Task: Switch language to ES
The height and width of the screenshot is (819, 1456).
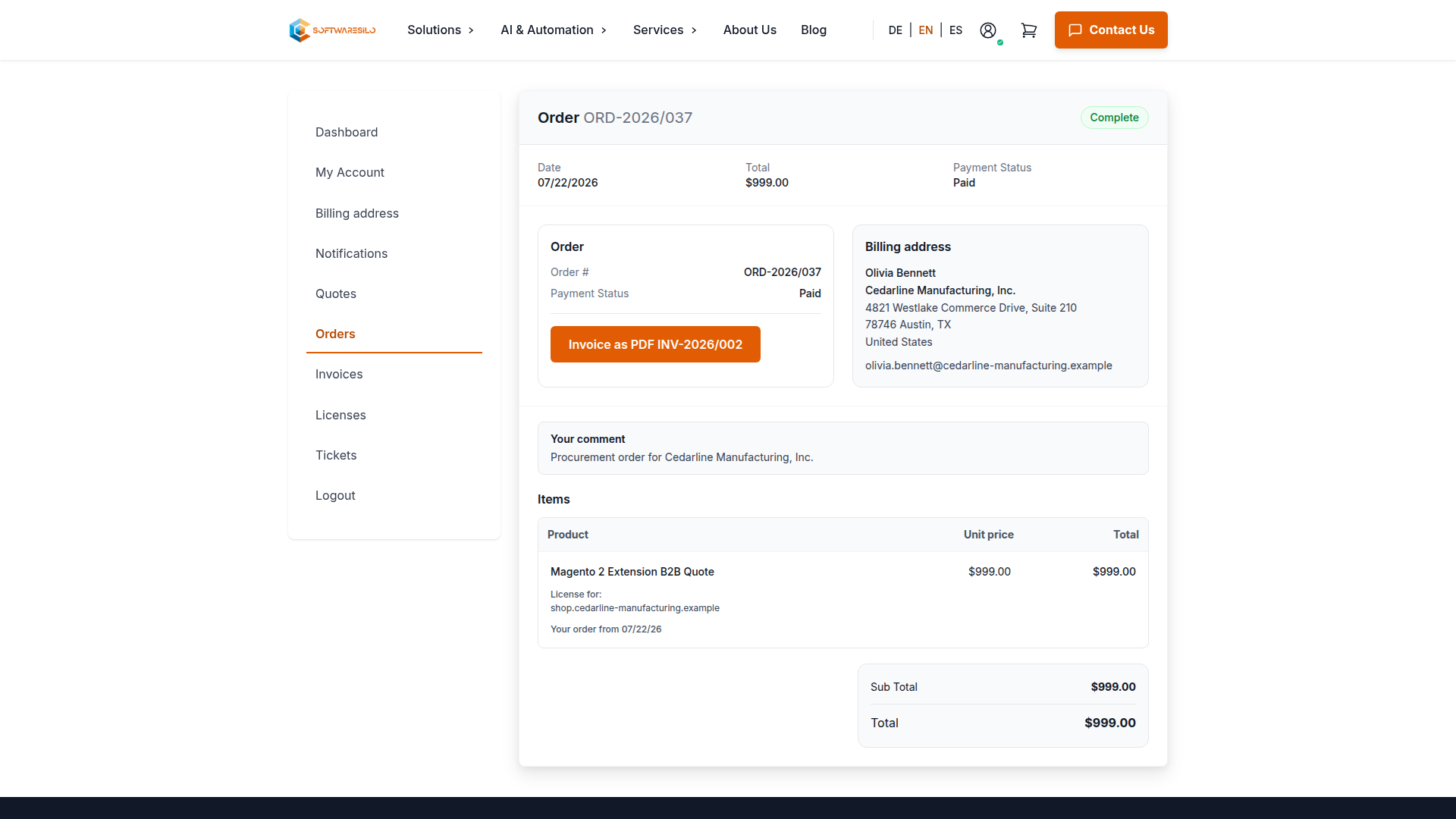Action: point(955,30)
